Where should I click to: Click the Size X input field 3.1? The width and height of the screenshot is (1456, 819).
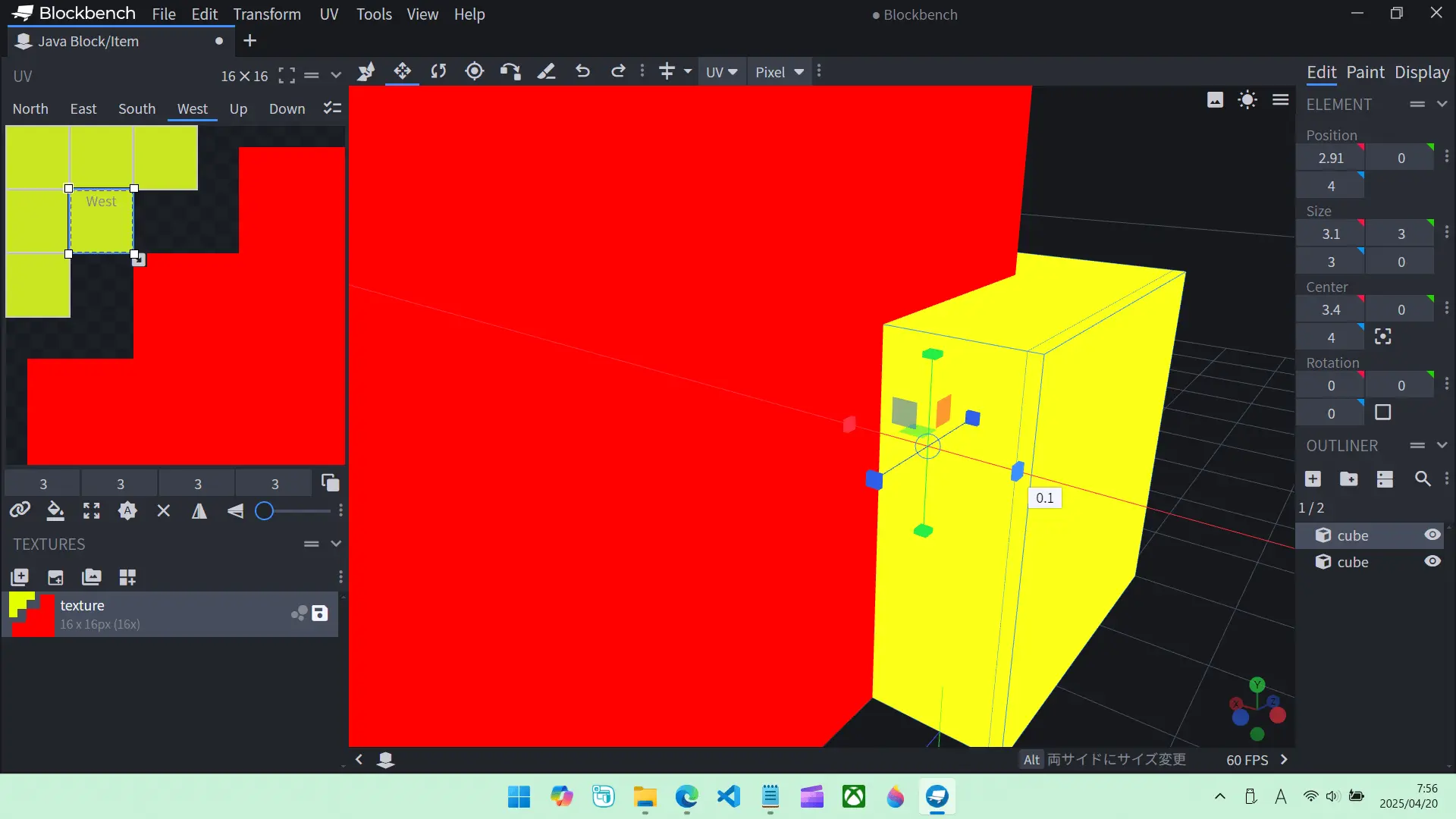coord(1330,234)
